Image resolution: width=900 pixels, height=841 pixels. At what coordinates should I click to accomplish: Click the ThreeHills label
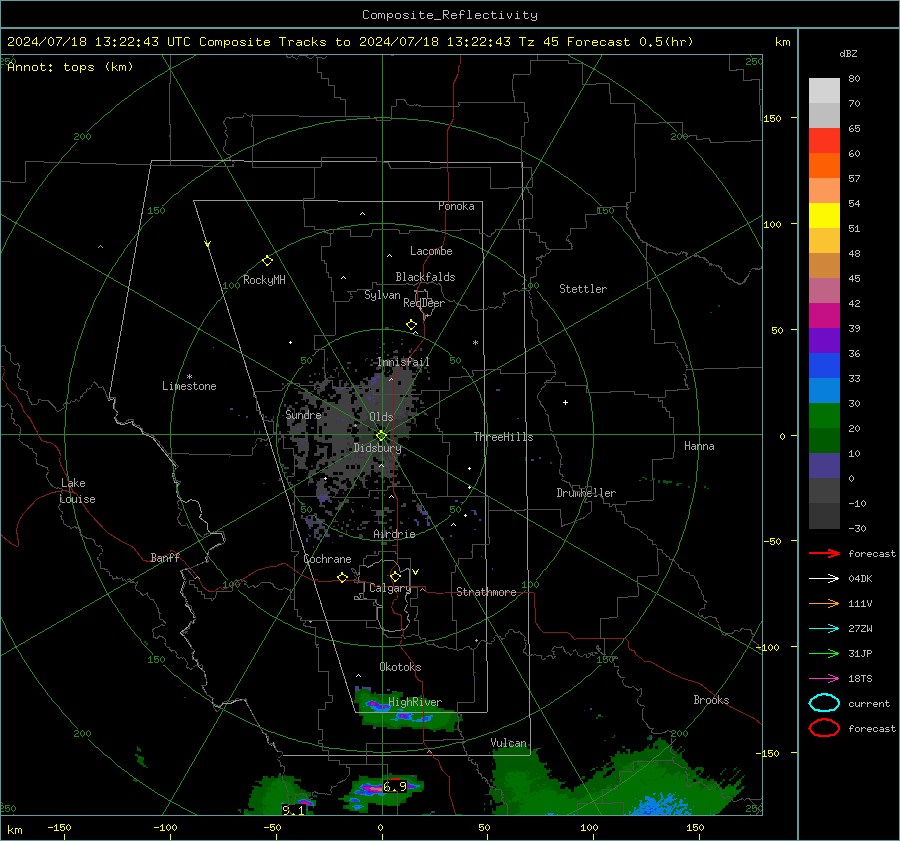503,437
